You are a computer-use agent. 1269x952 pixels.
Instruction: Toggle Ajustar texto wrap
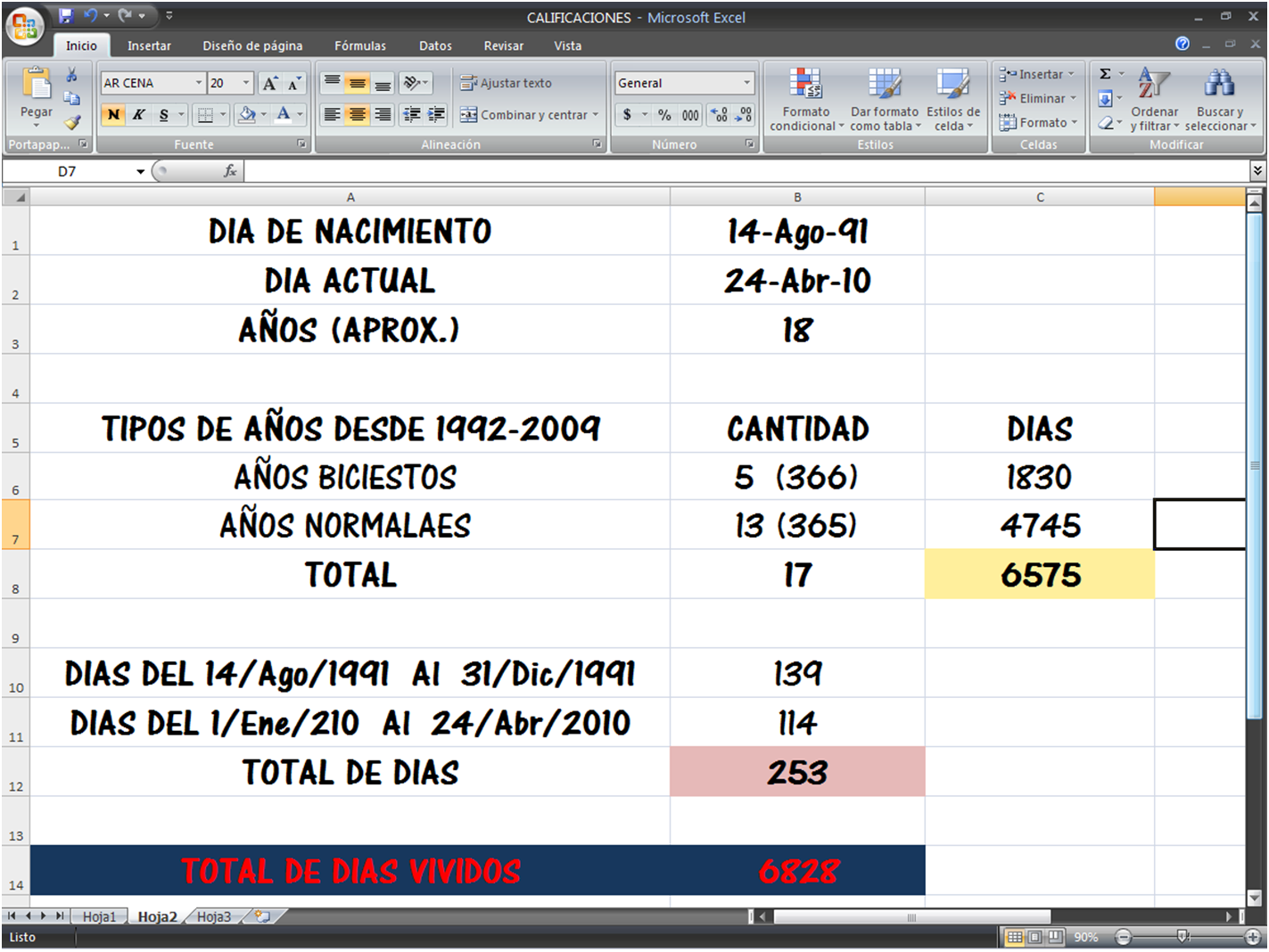[x=507, y=83]
